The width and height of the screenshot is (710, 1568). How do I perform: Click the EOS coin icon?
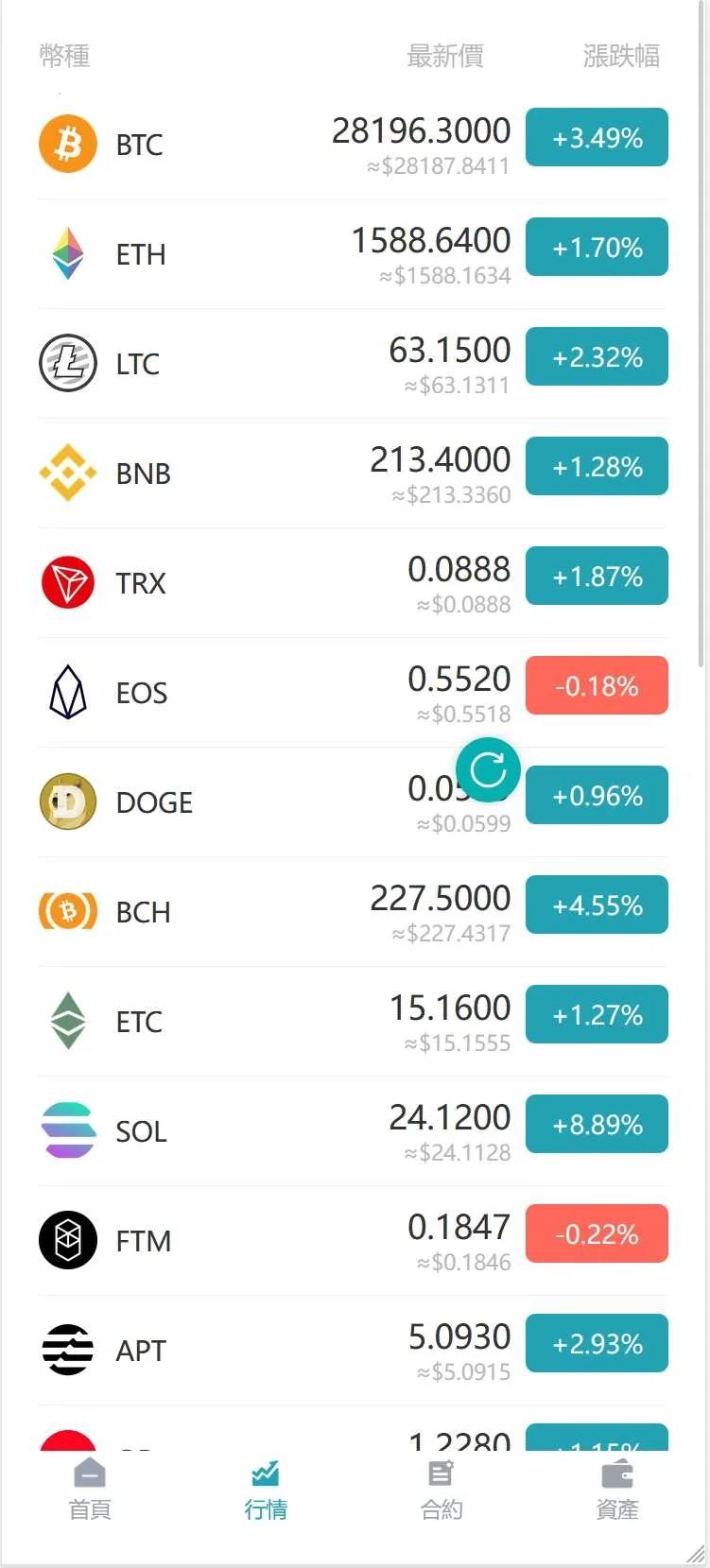68,692
